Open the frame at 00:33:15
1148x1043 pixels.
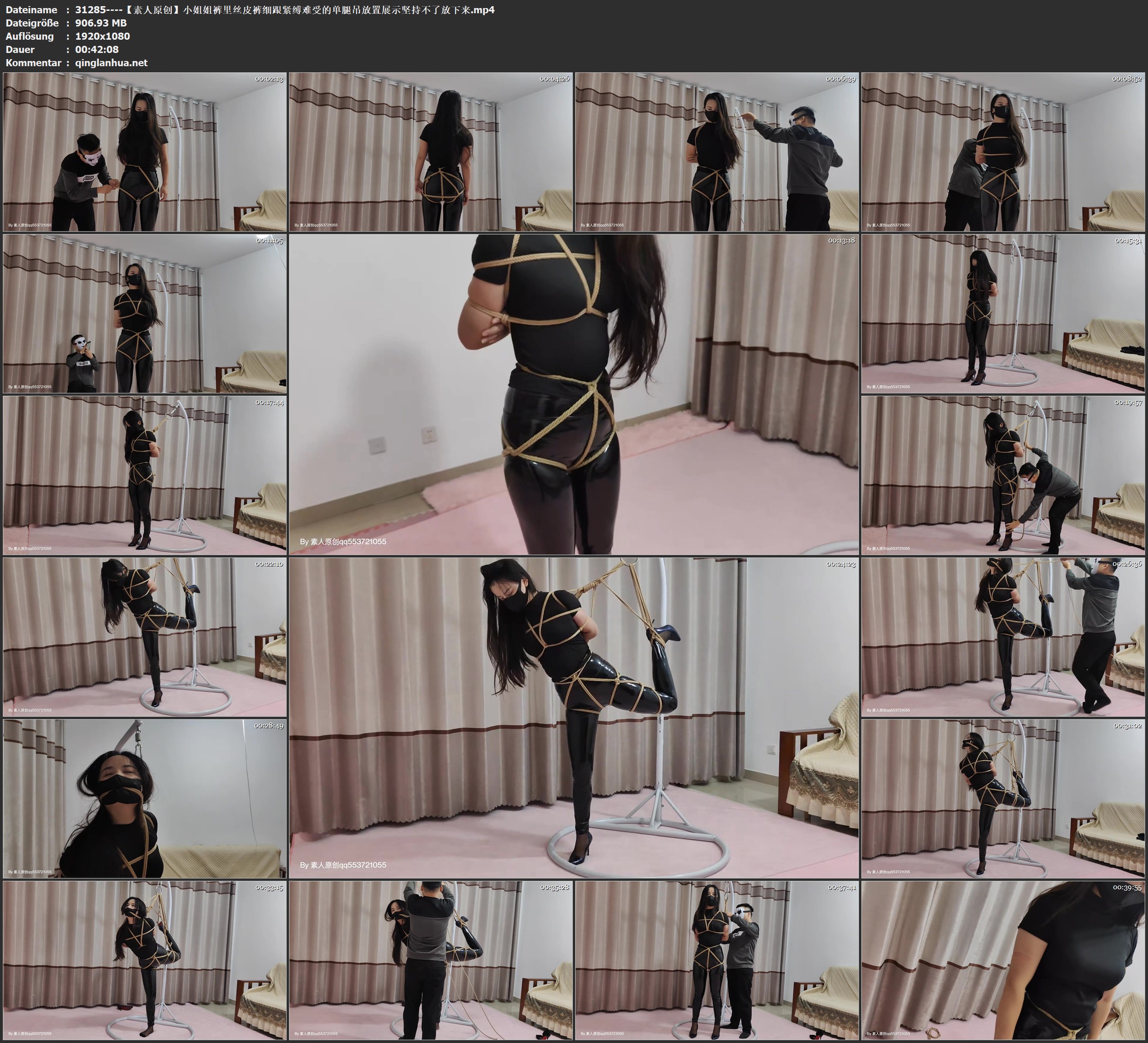click(x=145, y=960)
